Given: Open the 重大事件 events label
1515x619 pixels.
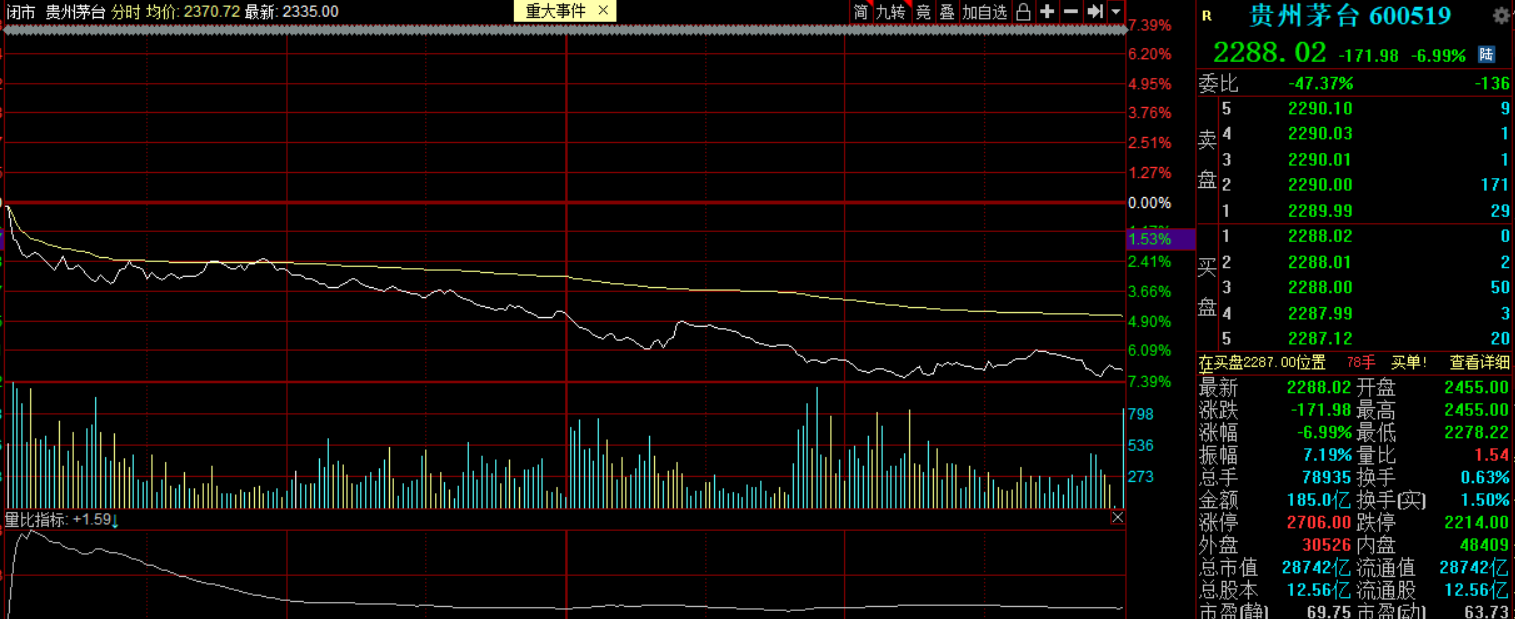Looking at the screenshot, I should (555, 11).
